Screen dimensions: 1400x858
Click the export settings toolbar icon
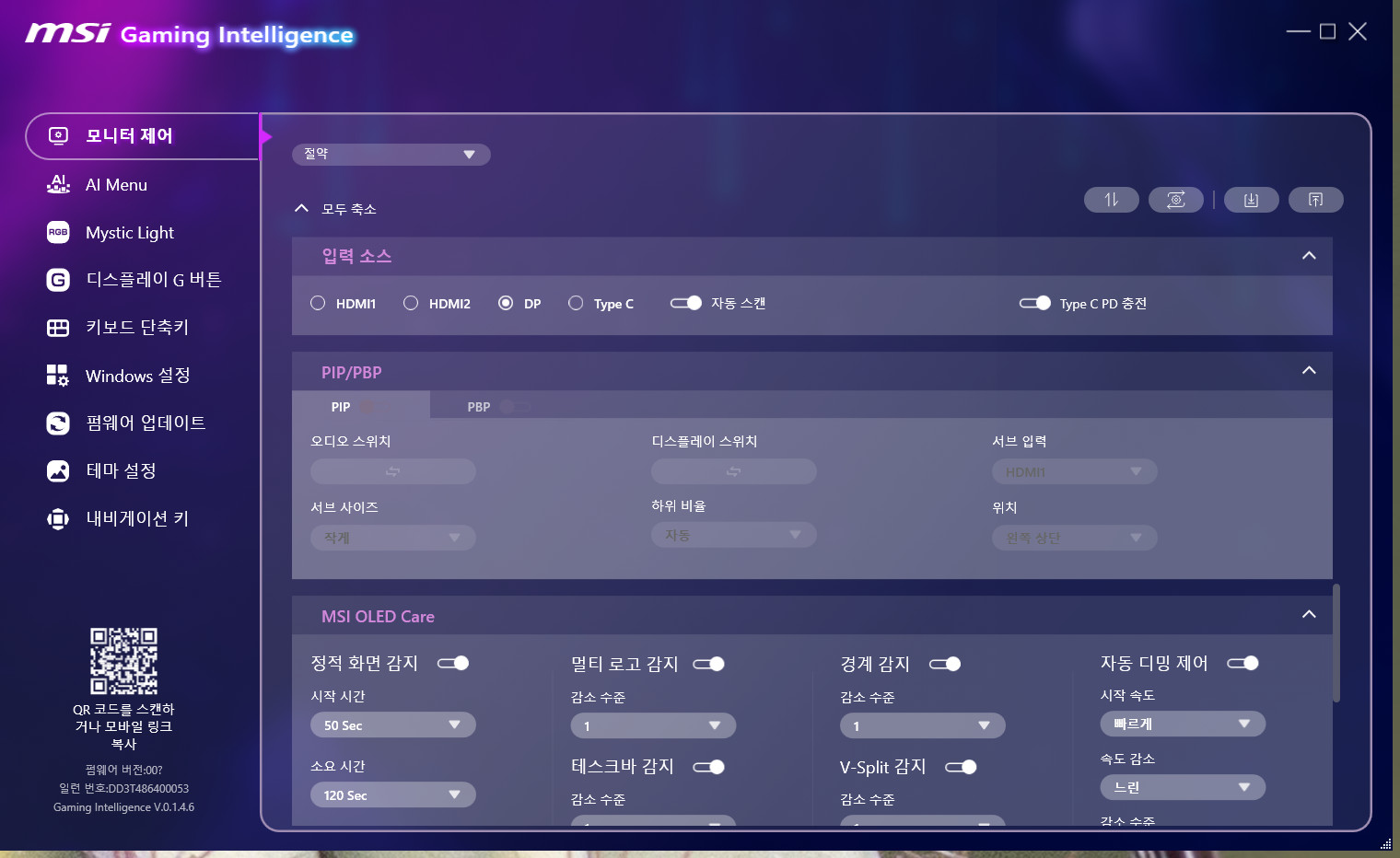[1315, 200]
